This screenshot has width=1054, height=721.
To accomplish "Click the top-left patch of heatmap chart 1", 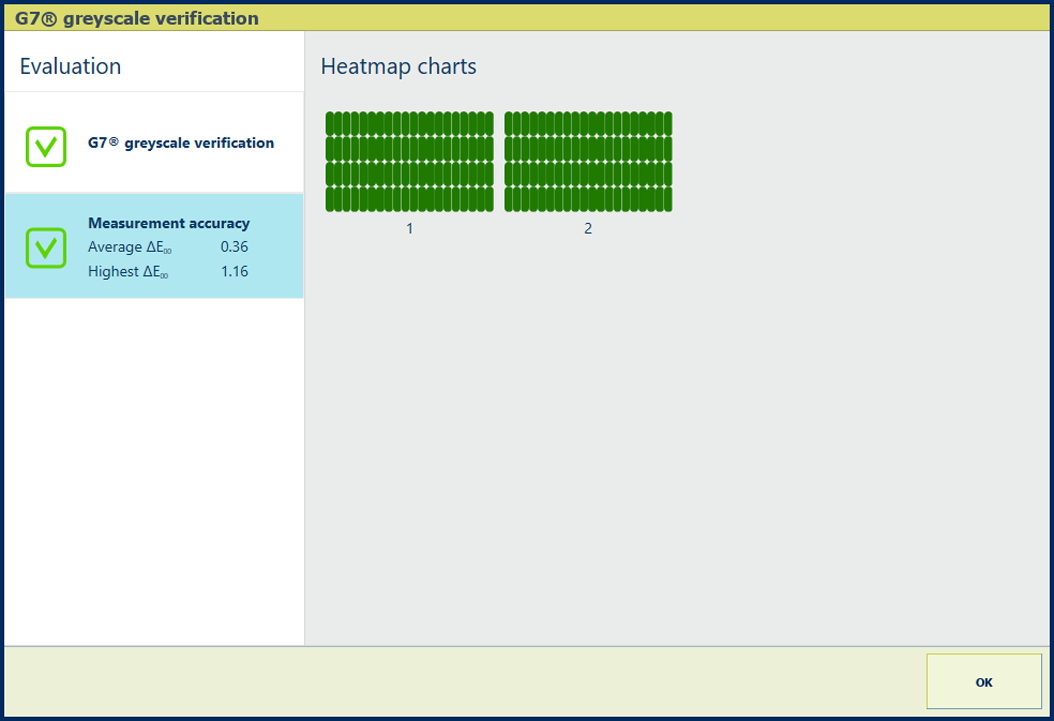I will [x=331, y=123].
